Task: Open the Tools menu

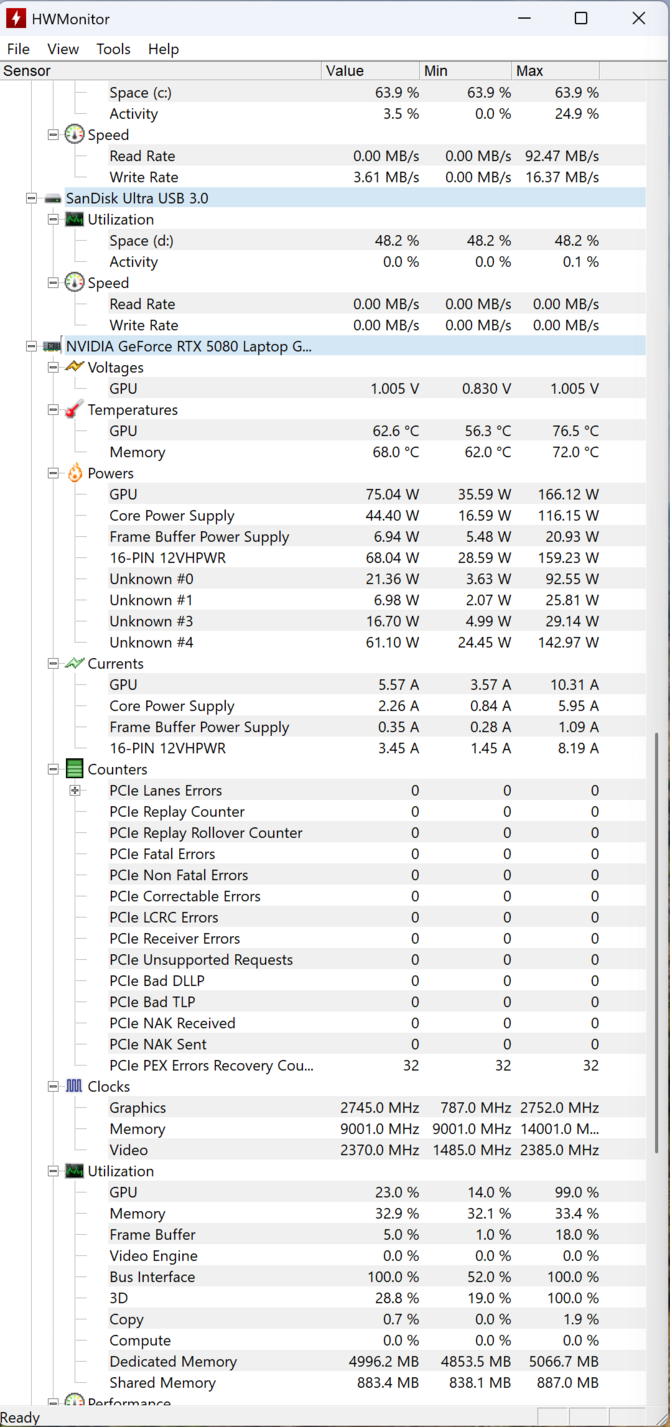Action: click(x=113, y=49)
